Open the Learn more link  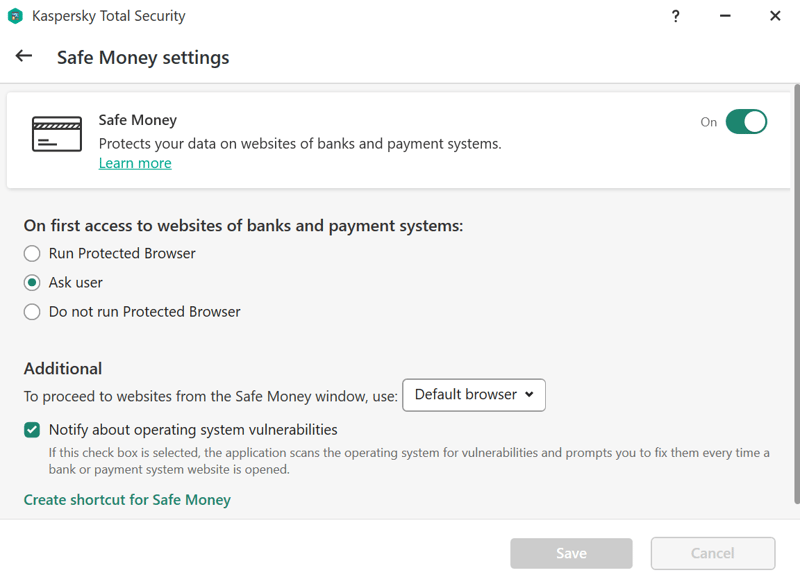(x=135, y=163)
